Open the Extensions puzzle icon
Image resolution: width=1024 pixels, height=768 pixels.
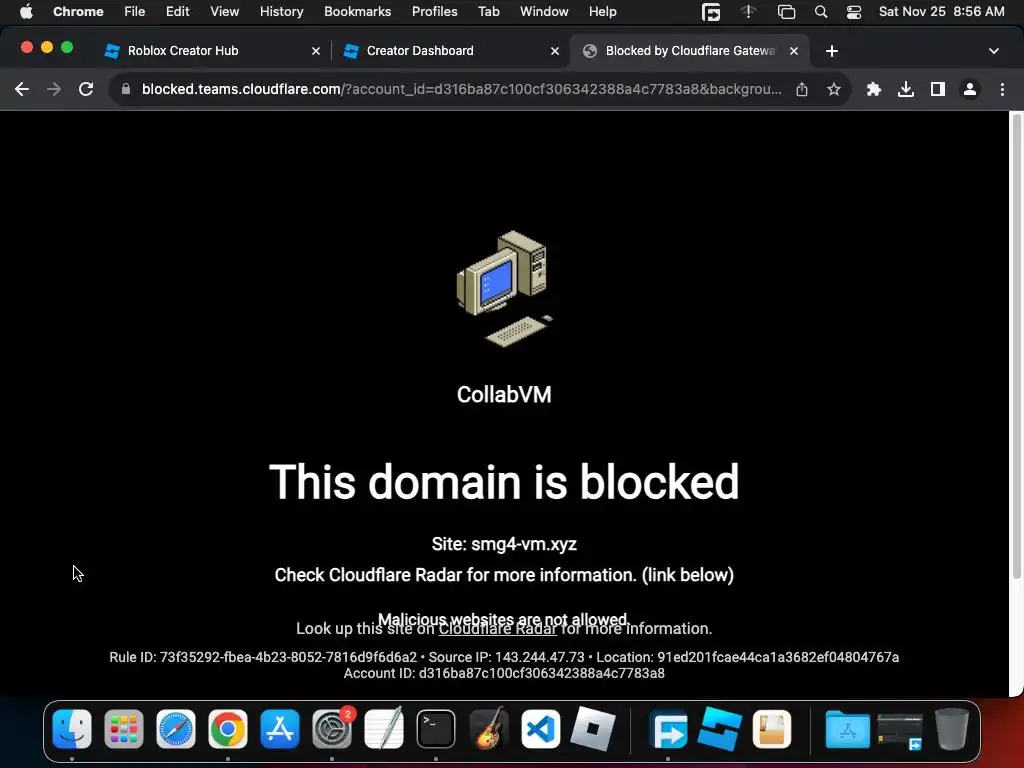[x=873, y=89]
